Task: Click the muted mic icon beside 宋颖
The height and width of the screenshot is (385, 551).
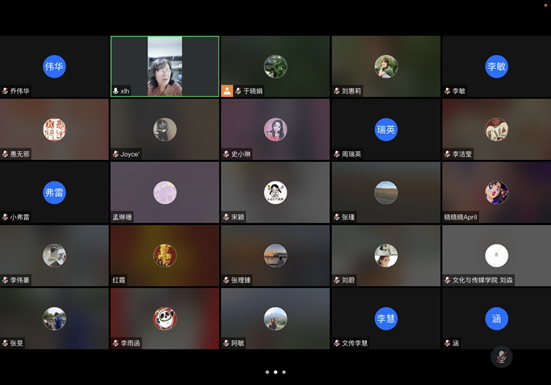Action: click(226, 217)
